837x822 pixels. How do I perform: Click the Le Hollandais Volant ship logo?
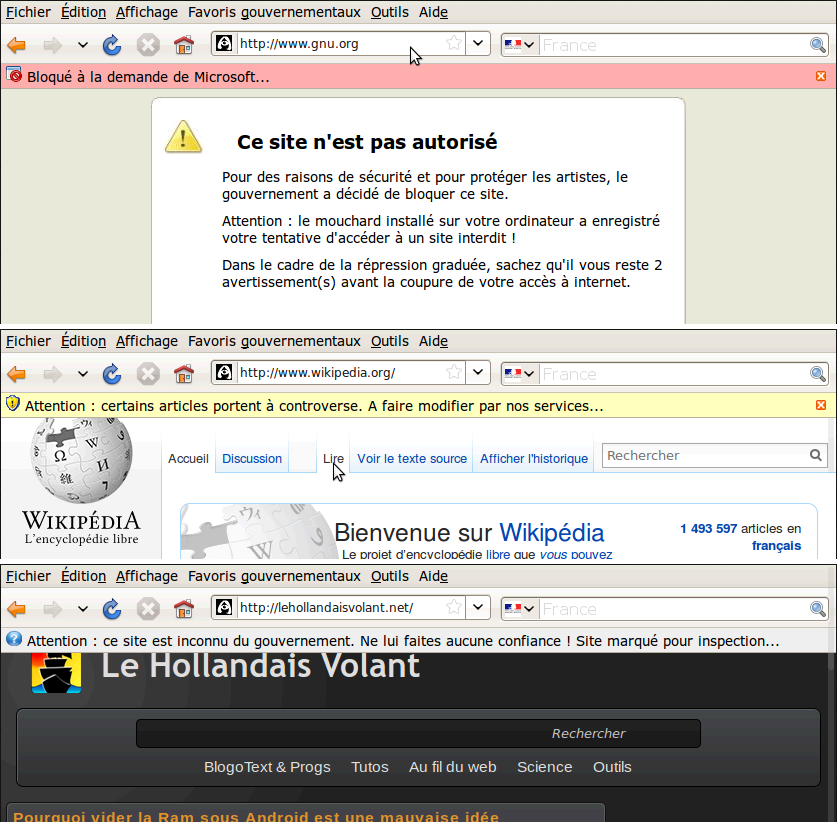(x=56, y=673)
